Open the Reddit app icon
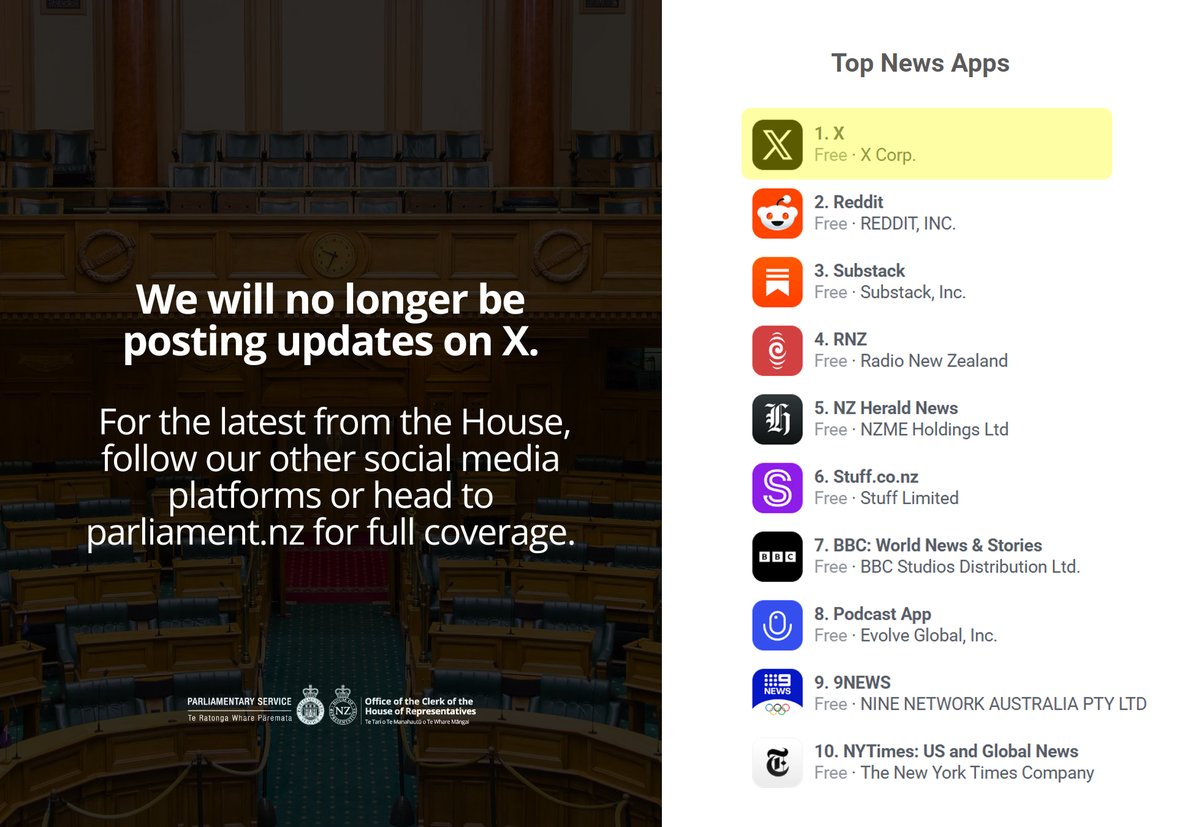The width and height of the screenshot is (1200, 827). [x=777, y=213]
